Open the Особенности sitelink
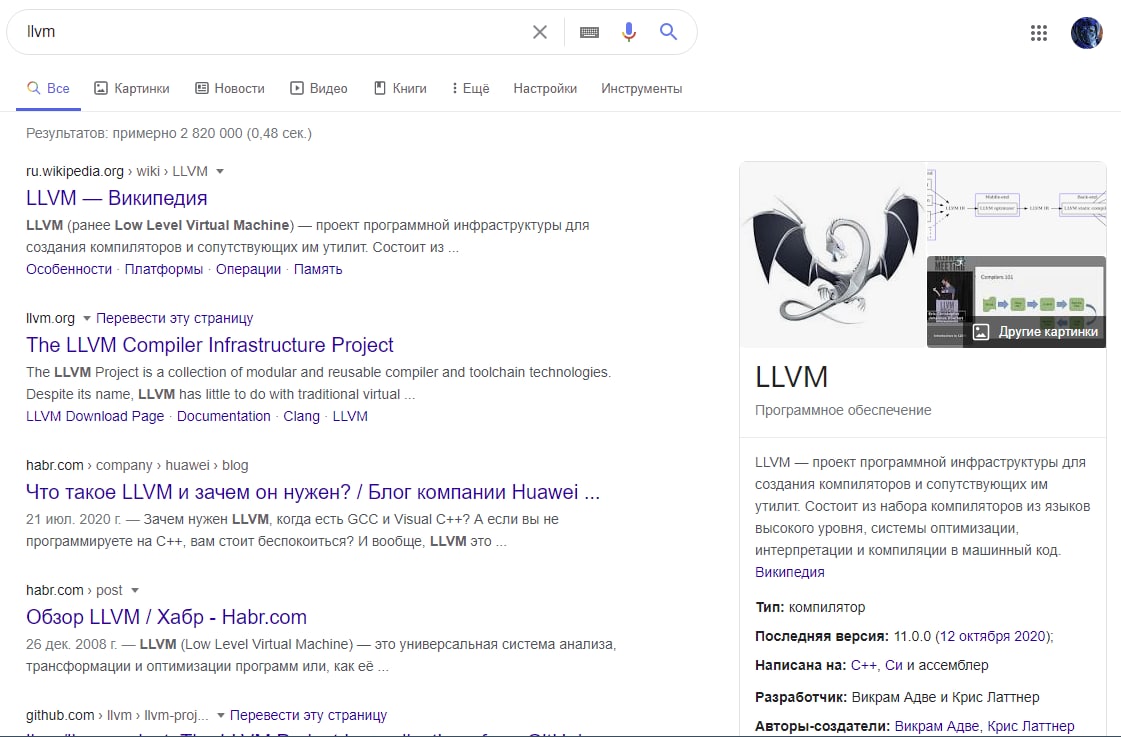This screenshot has width=1121, height=737. [69, 269]
